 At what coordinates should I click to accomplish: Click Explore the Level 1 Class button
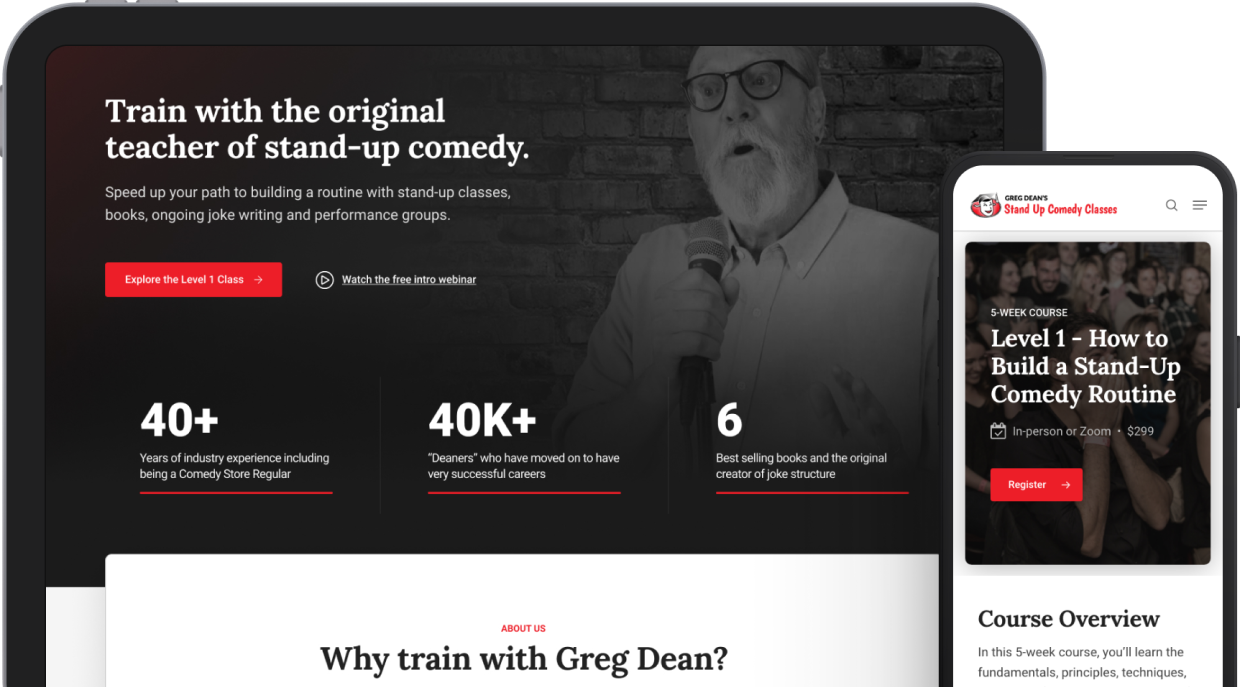tap(193, 280)
